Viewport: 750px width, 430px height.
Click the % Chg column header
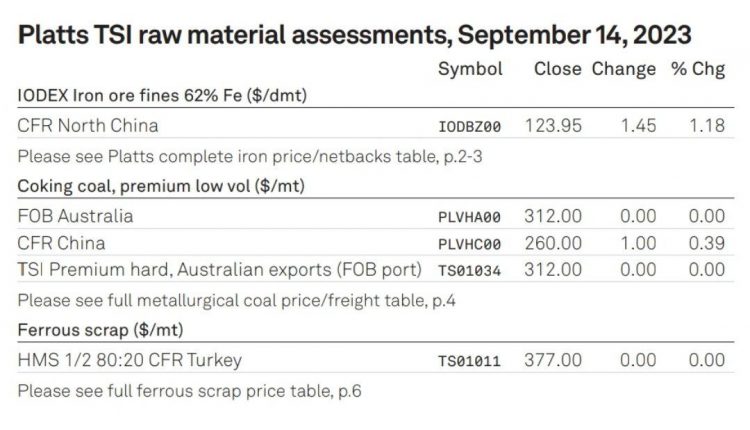698,69
